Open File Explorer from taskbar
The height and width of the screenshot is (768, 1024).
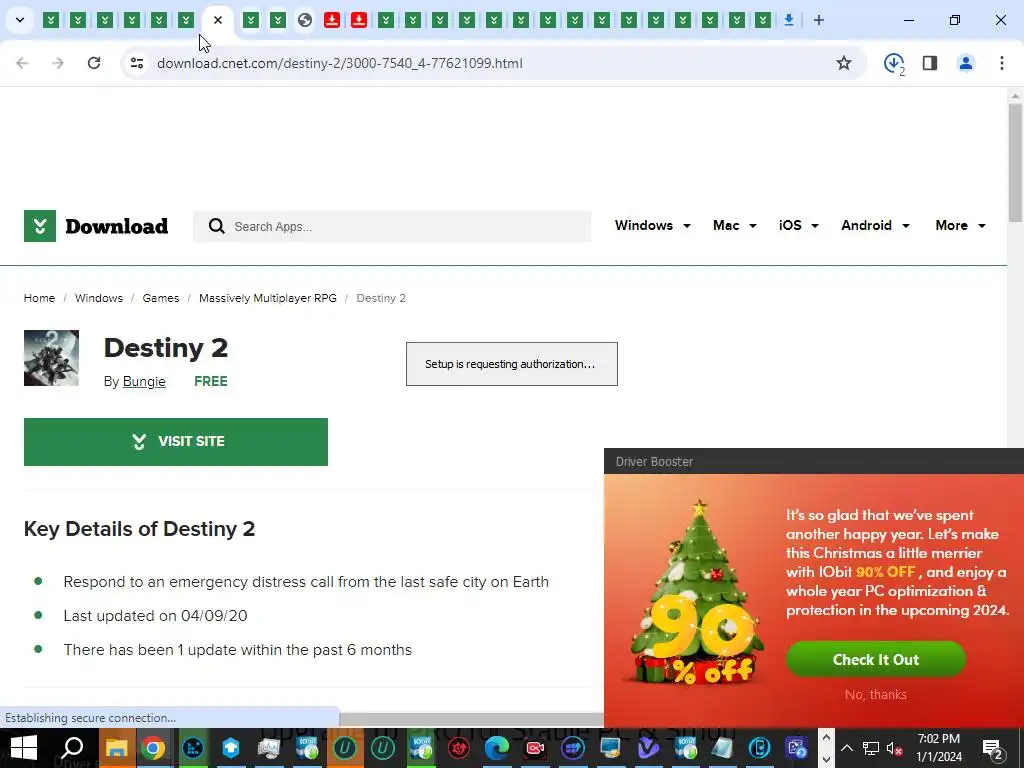point(116,748)
